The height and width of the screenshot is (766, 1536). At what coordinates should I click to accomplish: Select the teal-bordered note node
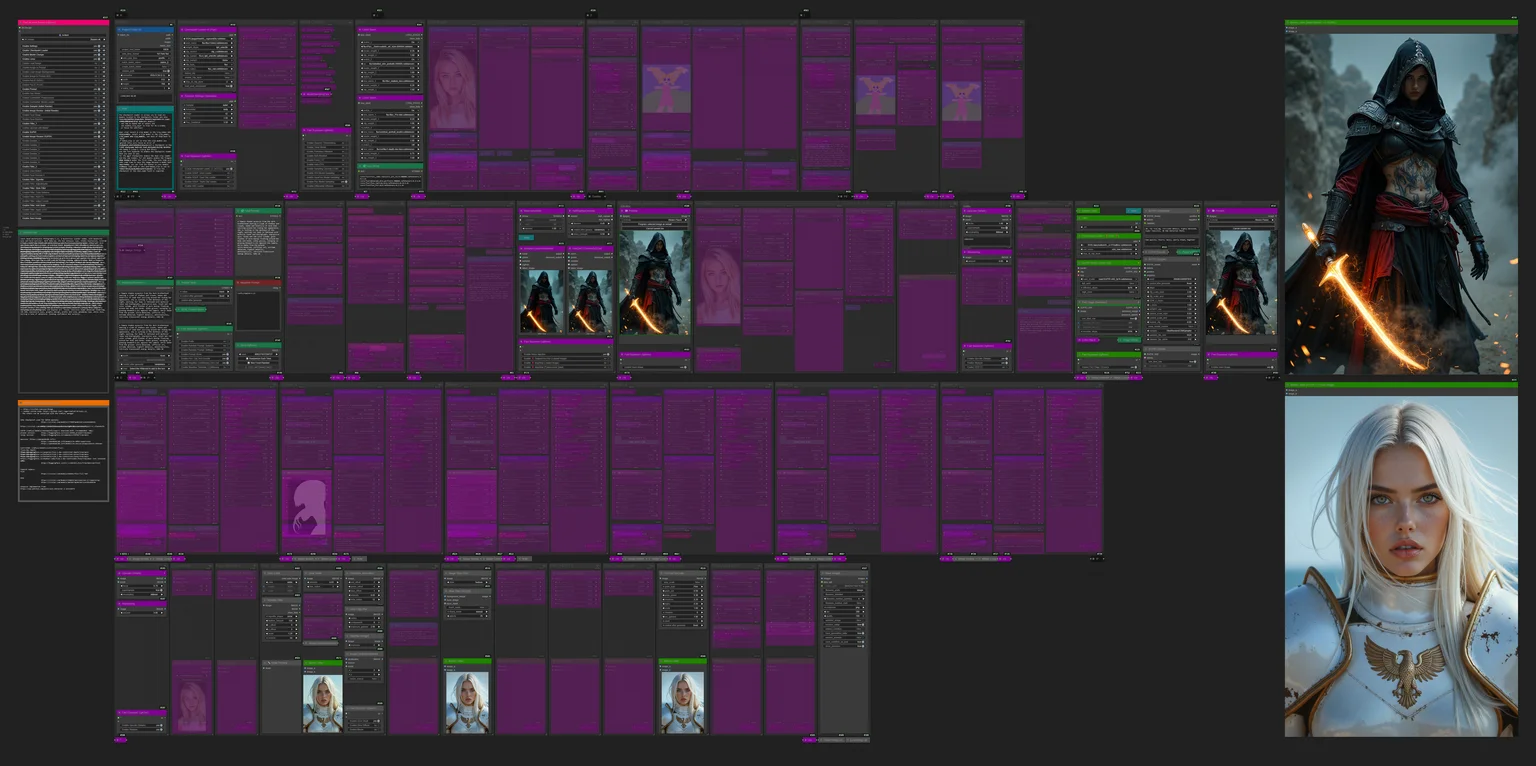coord(145,148)
